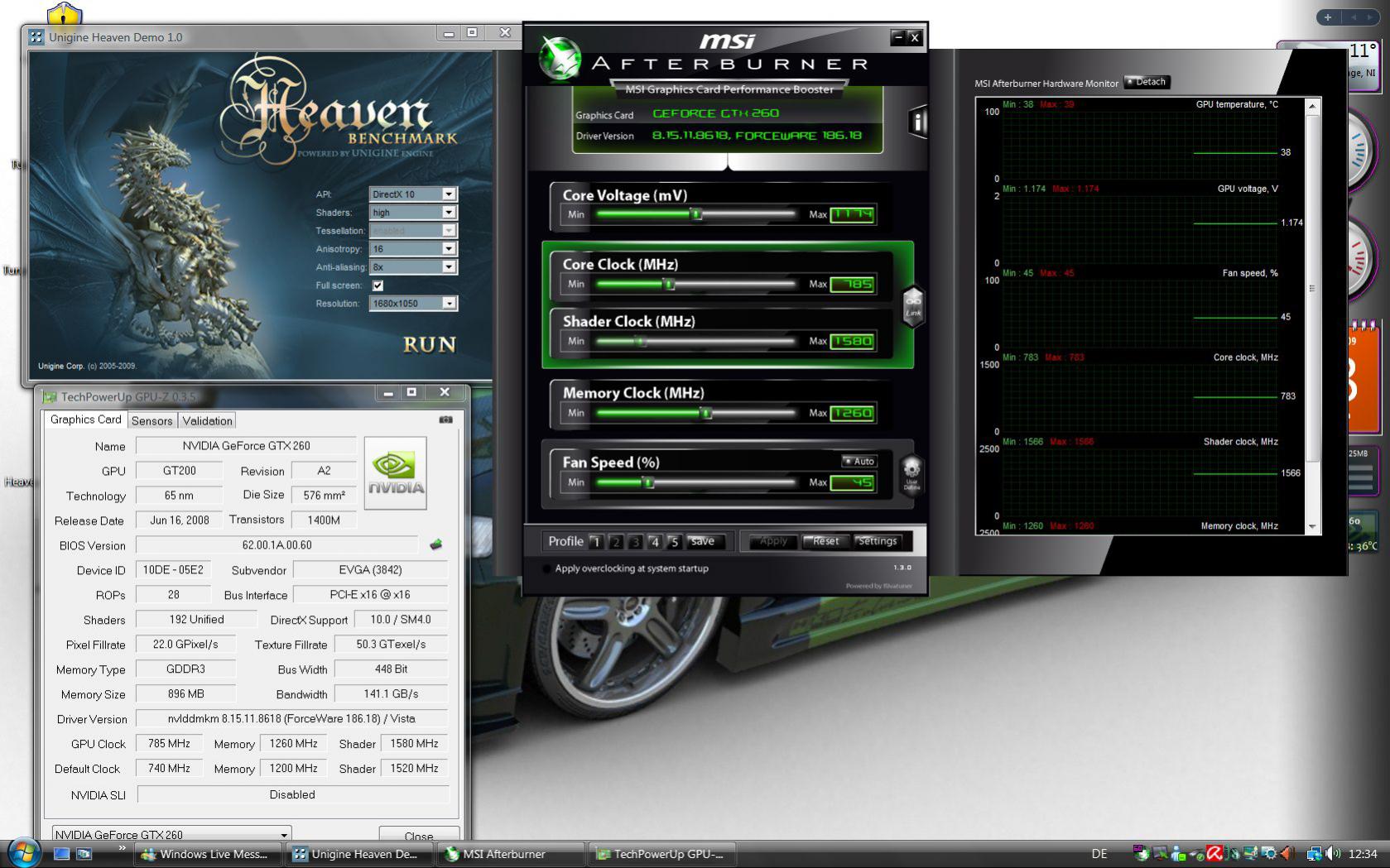Click the MSI Afterburner jet logo icon

point(560,59)
